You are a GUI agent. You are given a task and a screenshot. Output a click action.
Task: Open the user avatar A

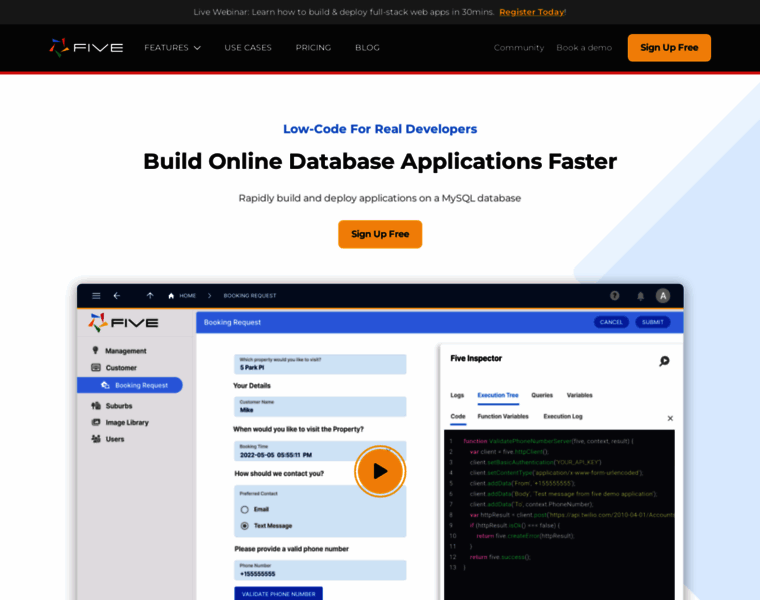tap(663, 296)
